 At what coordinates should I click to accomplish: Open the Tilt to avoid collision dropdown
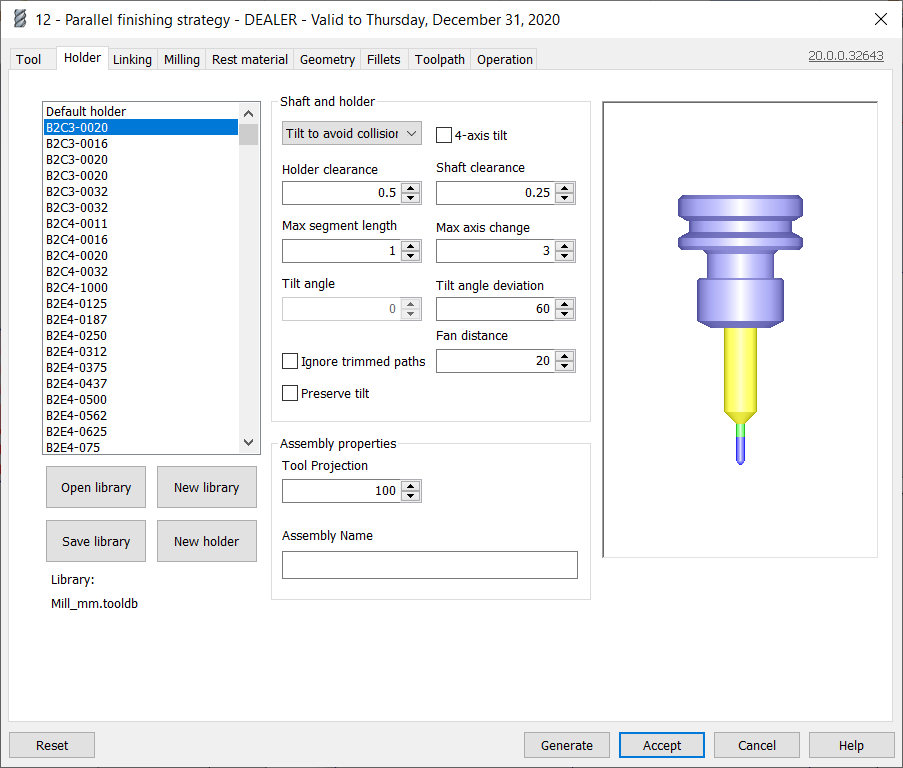(351, 133)
